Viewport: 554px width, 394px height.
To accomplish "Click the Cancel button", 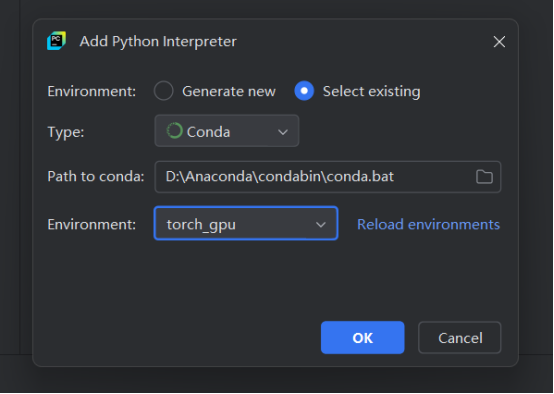I will [460, 338].
